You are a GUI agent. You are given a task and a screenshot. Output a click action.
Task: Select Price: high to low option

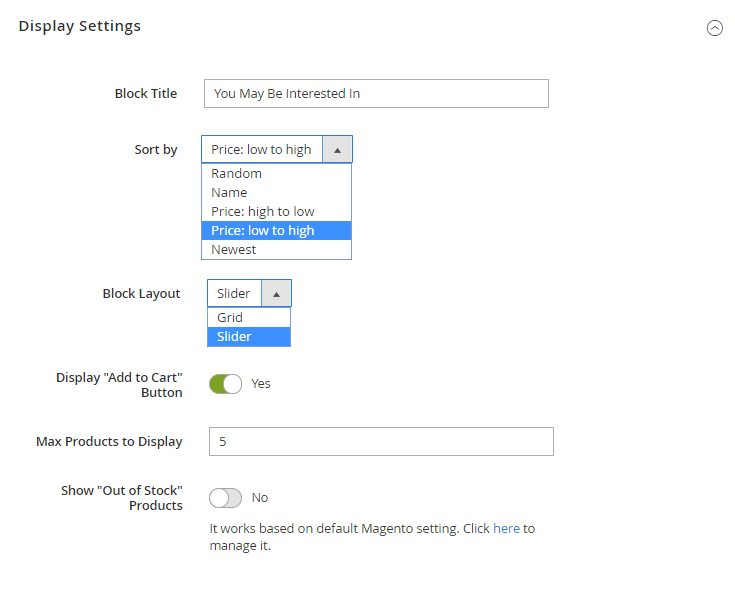[263, 212]
